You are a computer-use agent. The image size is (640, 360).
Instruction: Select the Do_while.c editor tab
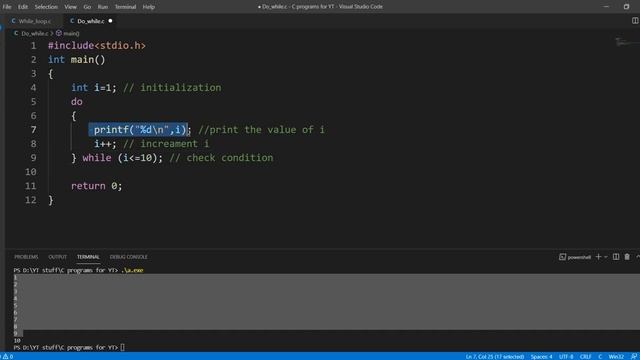point(91,21)
